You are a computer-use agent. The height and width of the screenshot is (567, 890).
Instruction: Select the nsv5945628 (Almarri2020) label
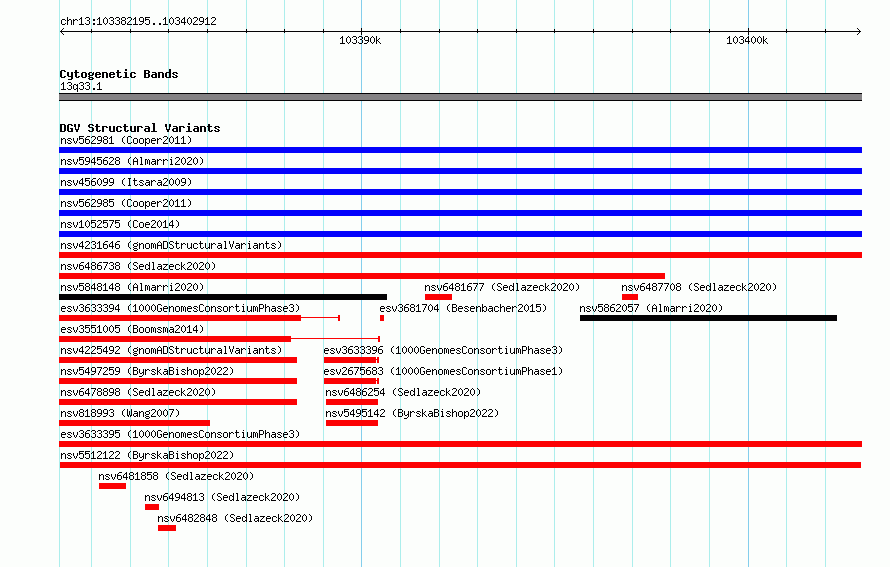pos(132,161)
